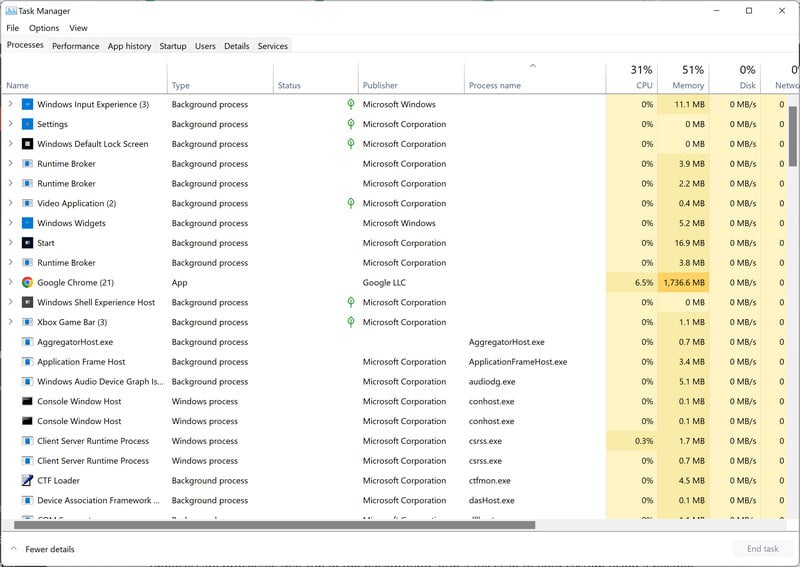Open the Options menu
The width and height of the screenshot is (800, 567).
(44, 28)
